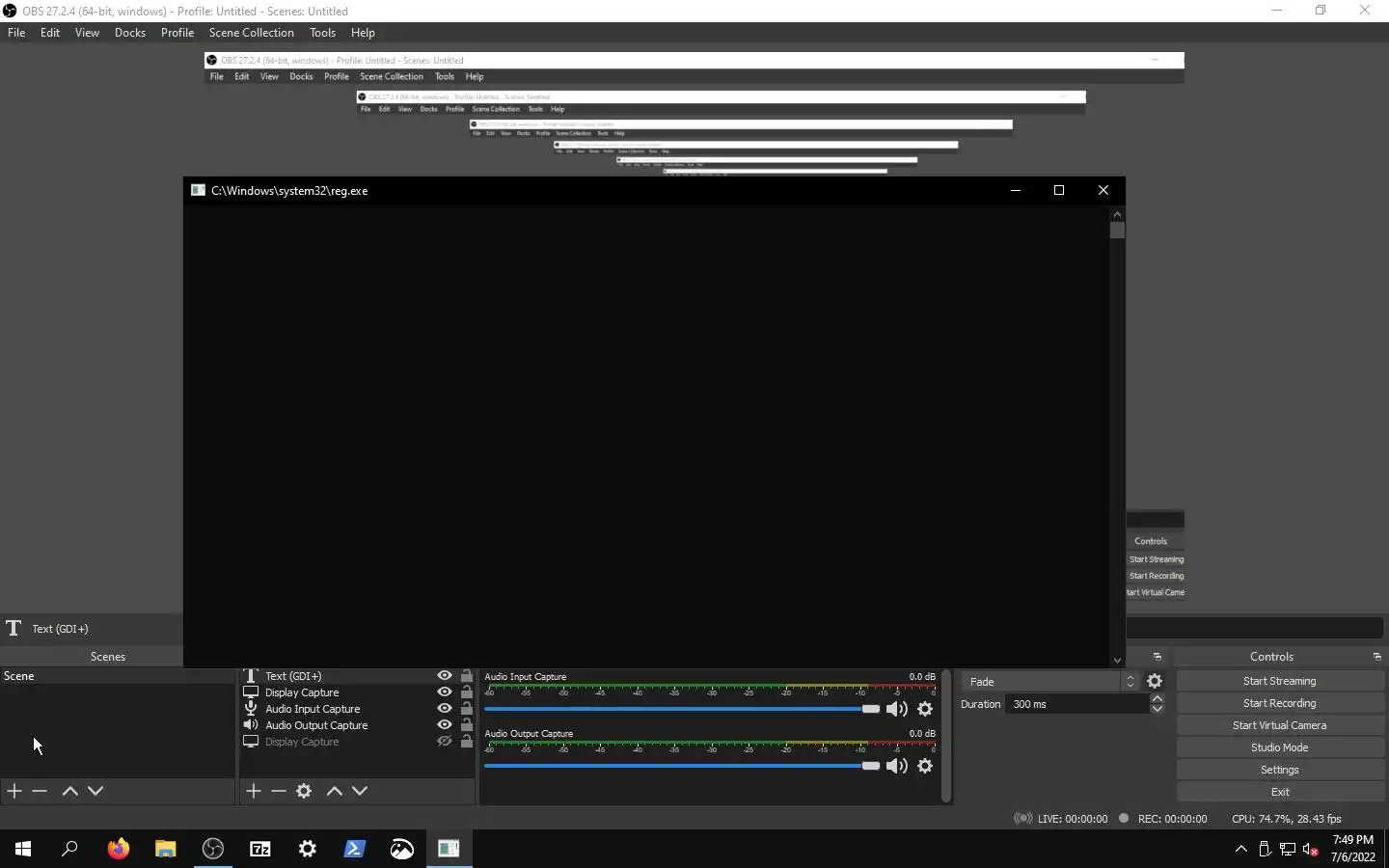Remove selected source with minus icon

point(279,791)
